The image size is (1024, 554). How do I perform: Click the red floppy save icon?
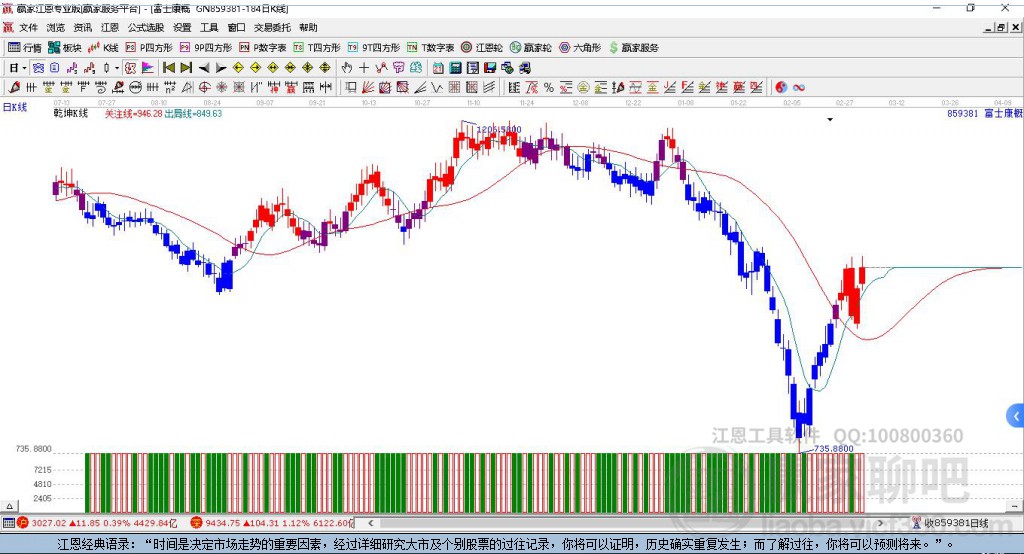tap(490, 68)
